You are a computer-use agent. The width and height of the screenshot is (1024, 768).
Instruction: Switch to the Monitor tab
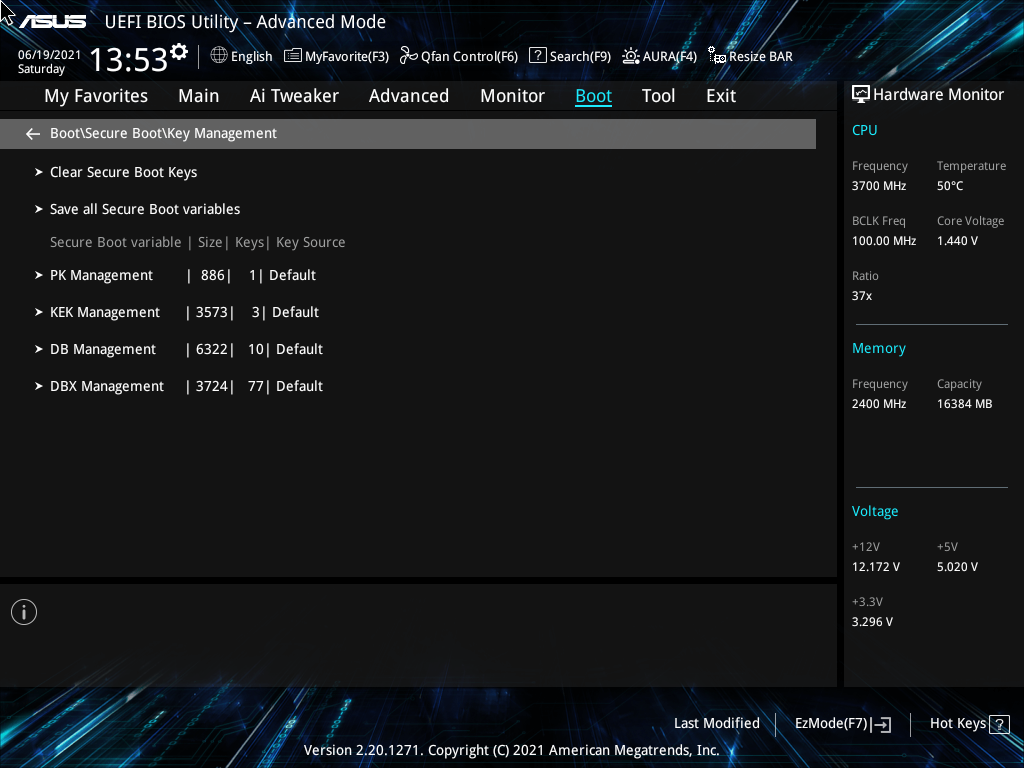512,95
